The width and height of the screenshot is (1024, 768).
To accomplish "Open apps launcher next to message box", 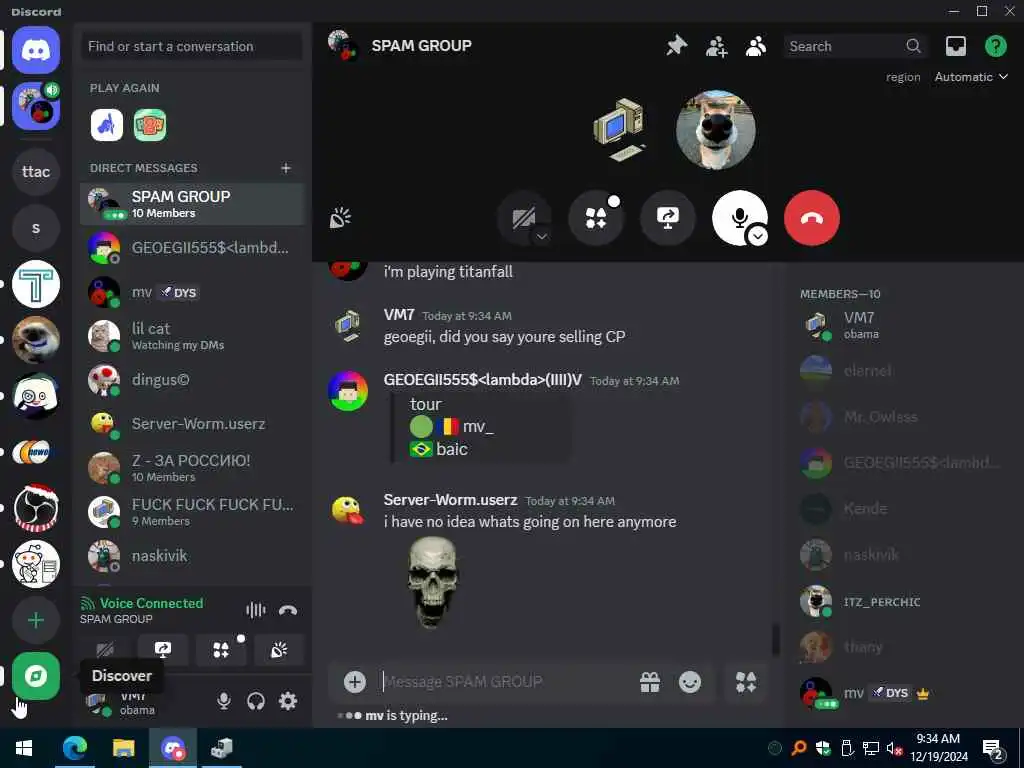I will coord(746,682).
